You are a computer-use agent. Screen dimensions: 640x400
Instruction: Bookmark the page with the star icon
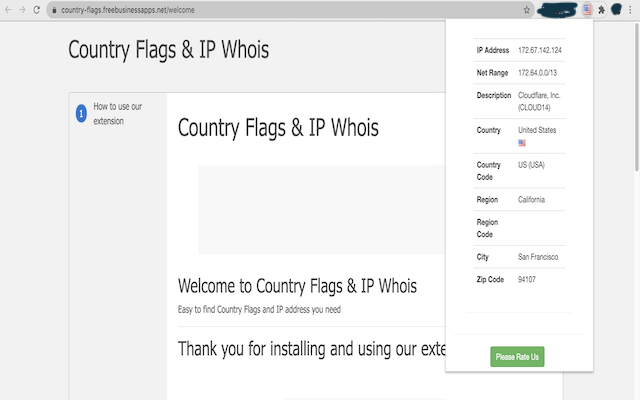point(527,10)
